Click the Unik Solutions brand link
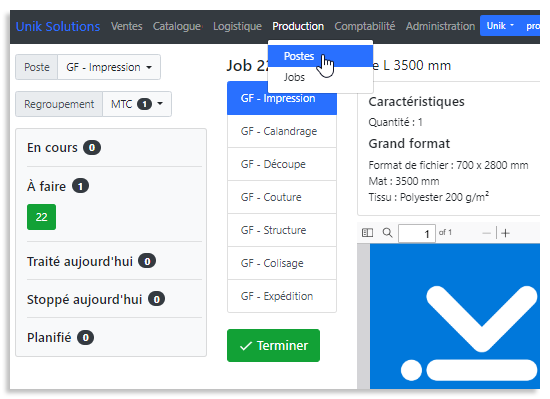The image size is (550, 399). pos(58,26)
